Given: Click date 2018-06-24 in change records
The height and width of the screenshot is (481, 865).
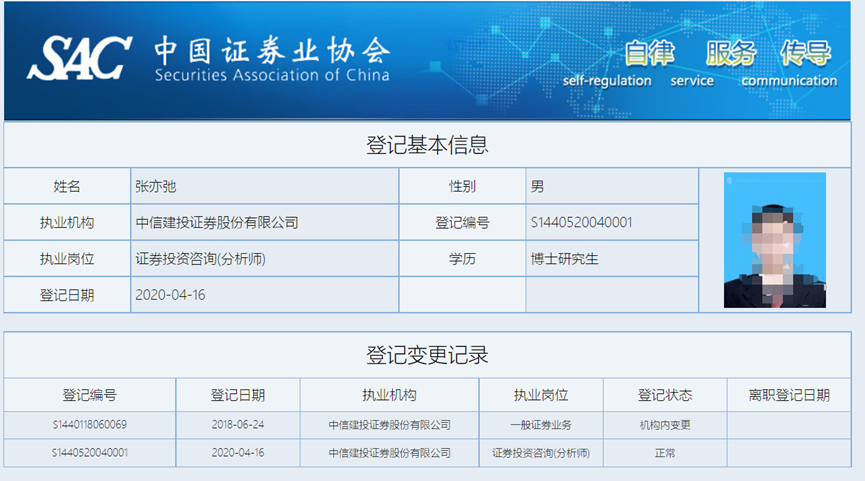Looking at the screenshot, I should [238, 425].
